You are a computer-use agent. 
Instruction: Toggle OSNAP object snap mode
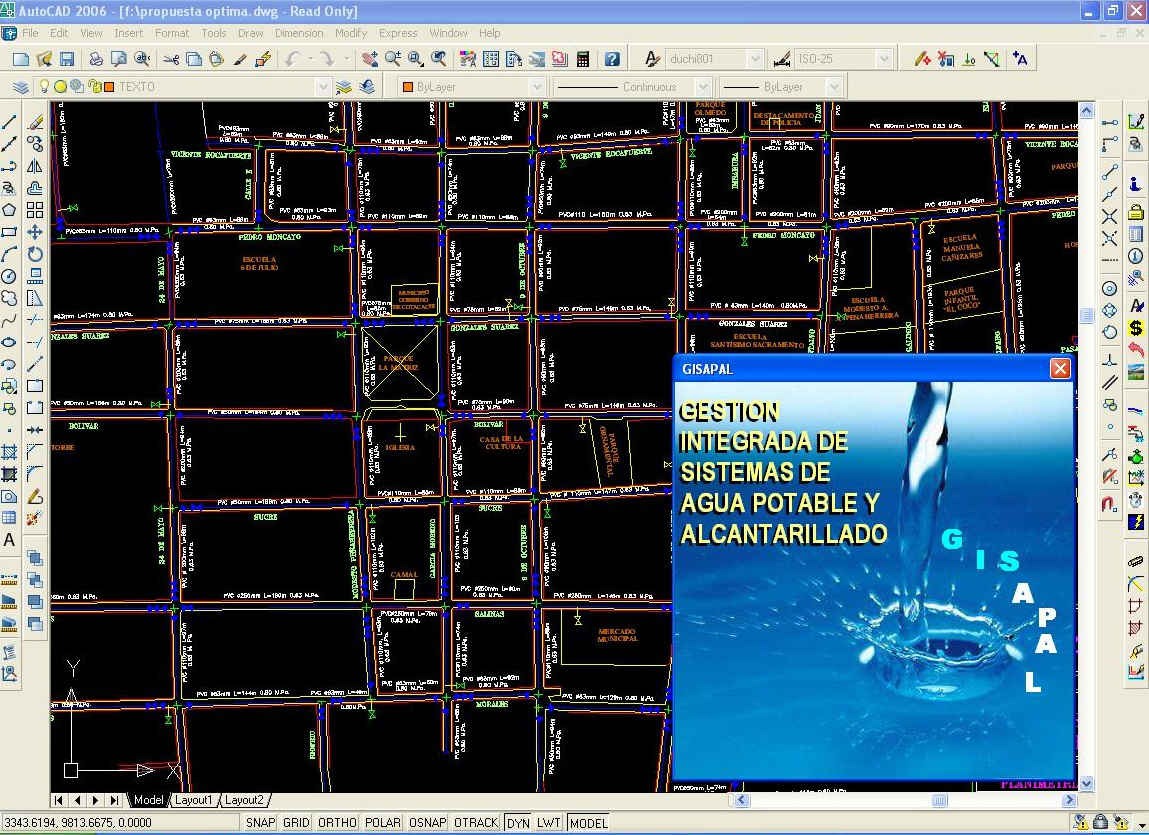(427, 823)
